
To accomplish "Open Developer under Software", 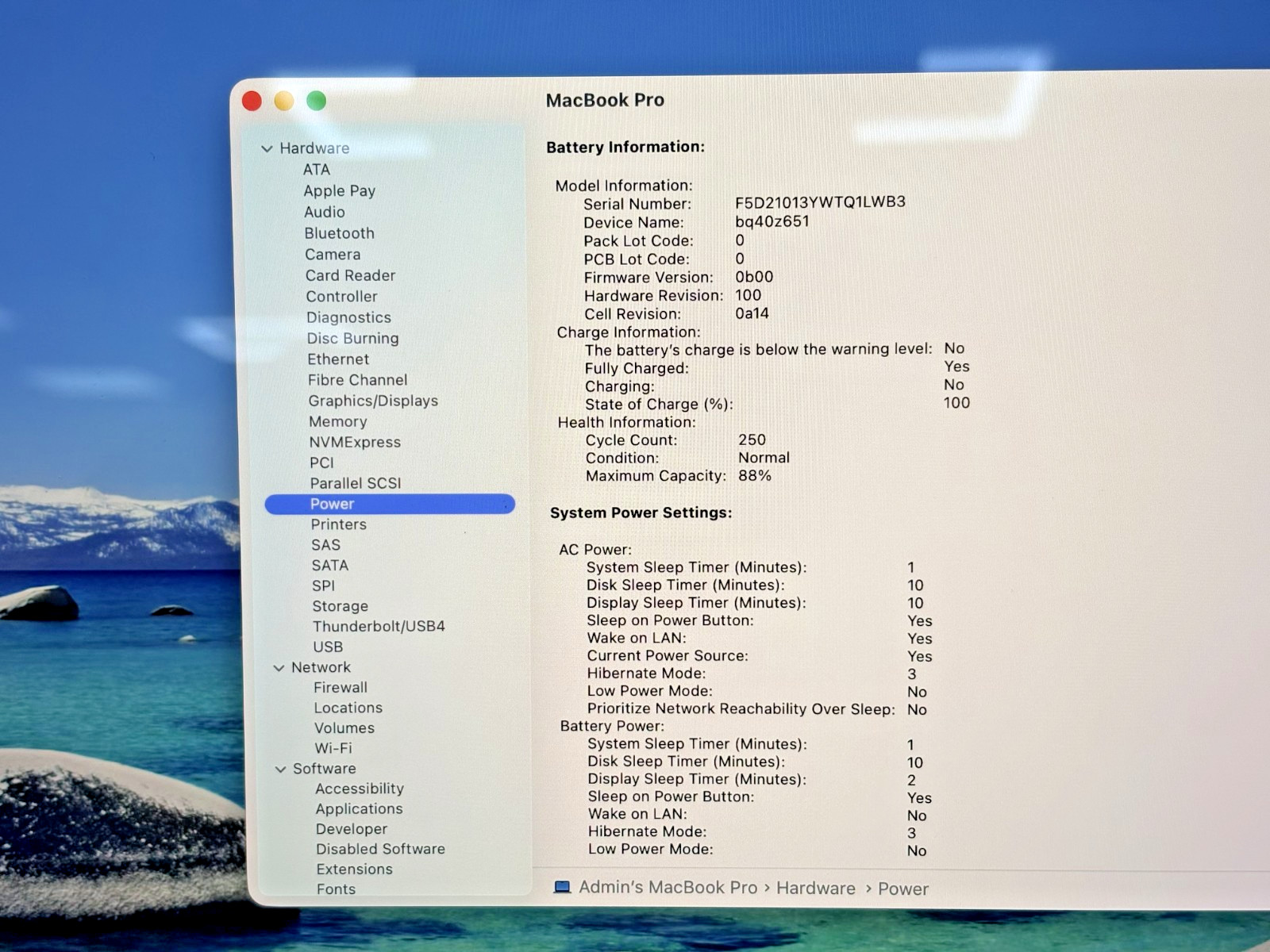I will (352, 829).
